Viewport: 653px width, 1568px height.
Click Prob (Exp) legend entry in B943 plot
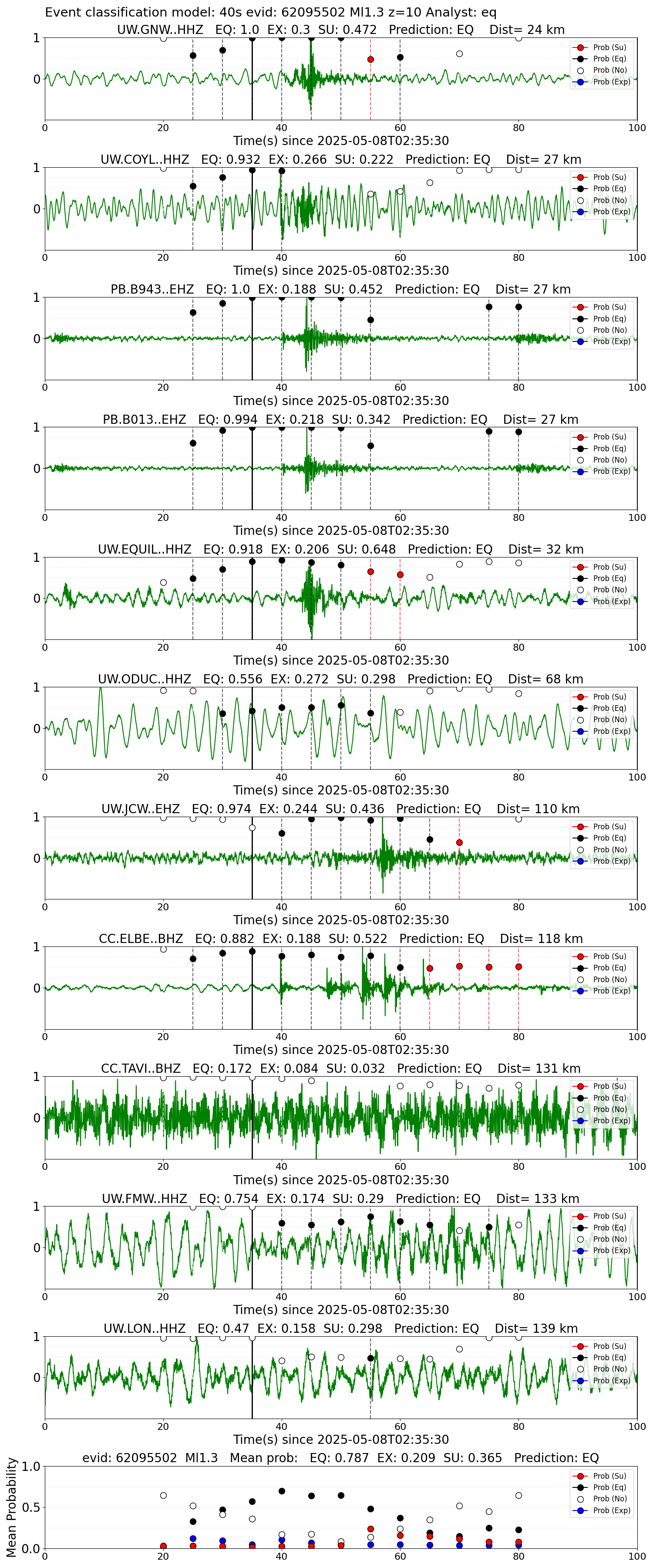pyautogui.click(x=601, y=341)
